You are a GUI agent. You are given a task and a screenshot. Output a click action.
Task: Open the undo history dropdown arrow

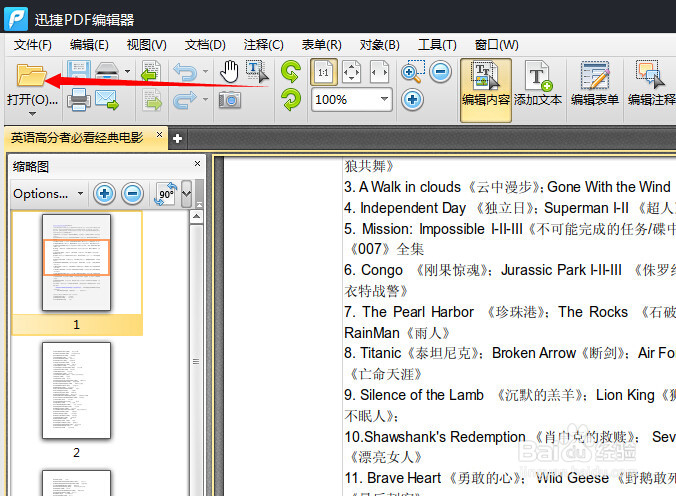point(205,71)
